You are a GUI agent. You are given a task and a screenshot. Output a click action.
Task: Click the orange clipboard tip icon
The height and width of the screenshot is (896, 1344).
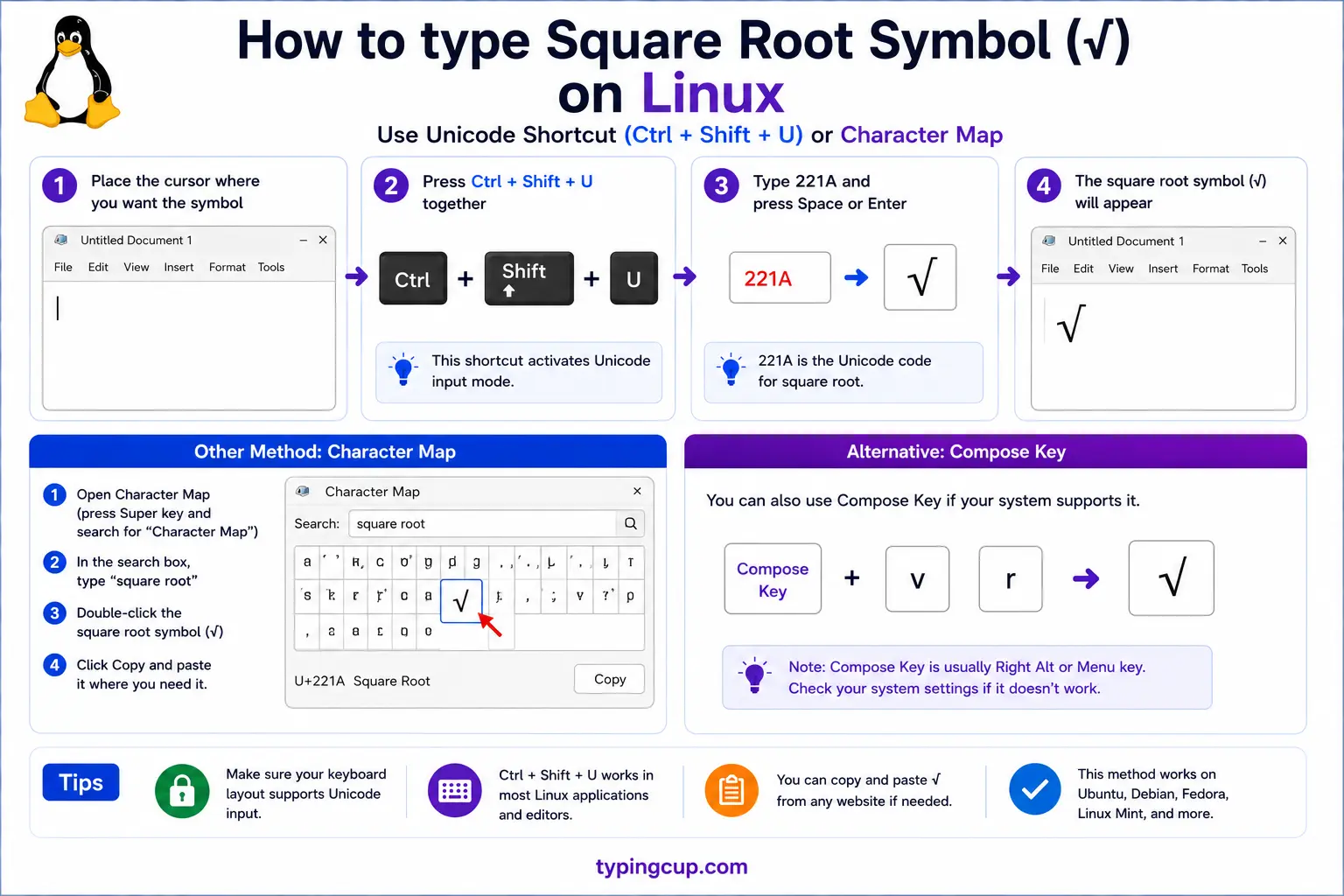pos(731,790)
